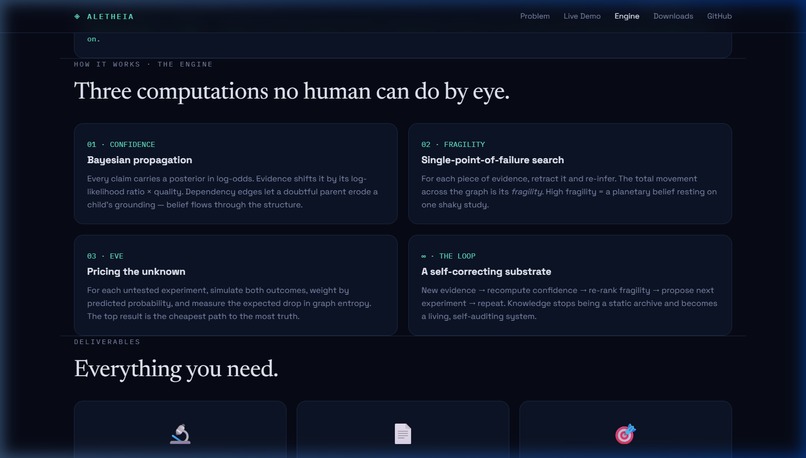Screen dimensions: 806x458
Task: Open the Live Demo nav item
Action: 582,16
